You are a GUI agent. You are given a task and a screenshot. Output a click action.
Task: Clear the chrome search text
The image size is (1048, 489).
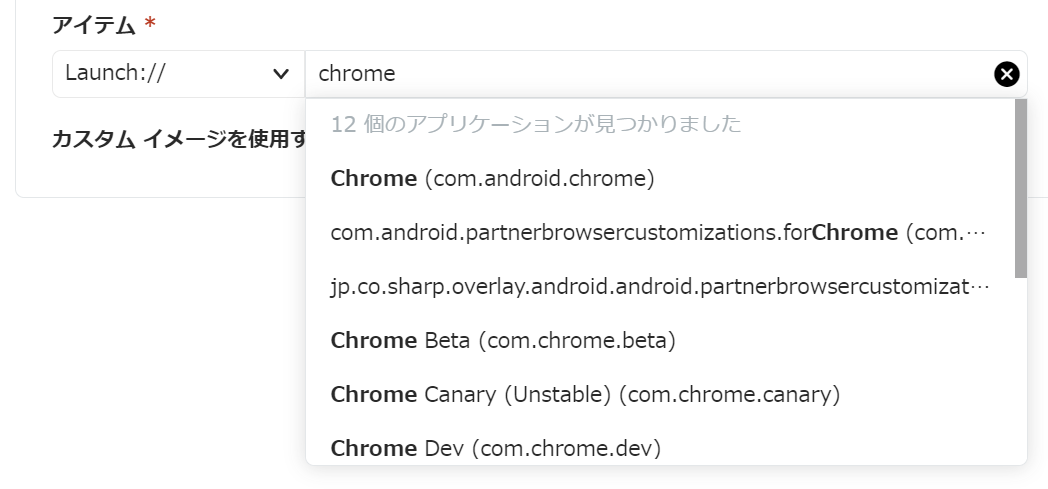pos(1006,74)
